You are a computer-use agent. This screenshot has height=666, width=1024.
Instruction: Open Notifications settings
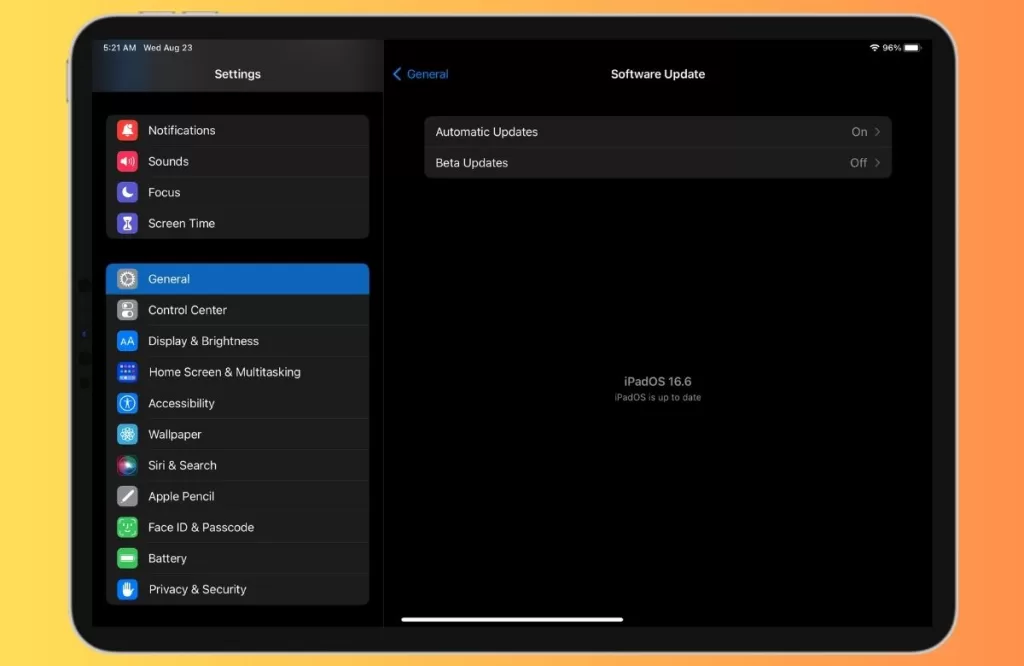pos(238,131)
